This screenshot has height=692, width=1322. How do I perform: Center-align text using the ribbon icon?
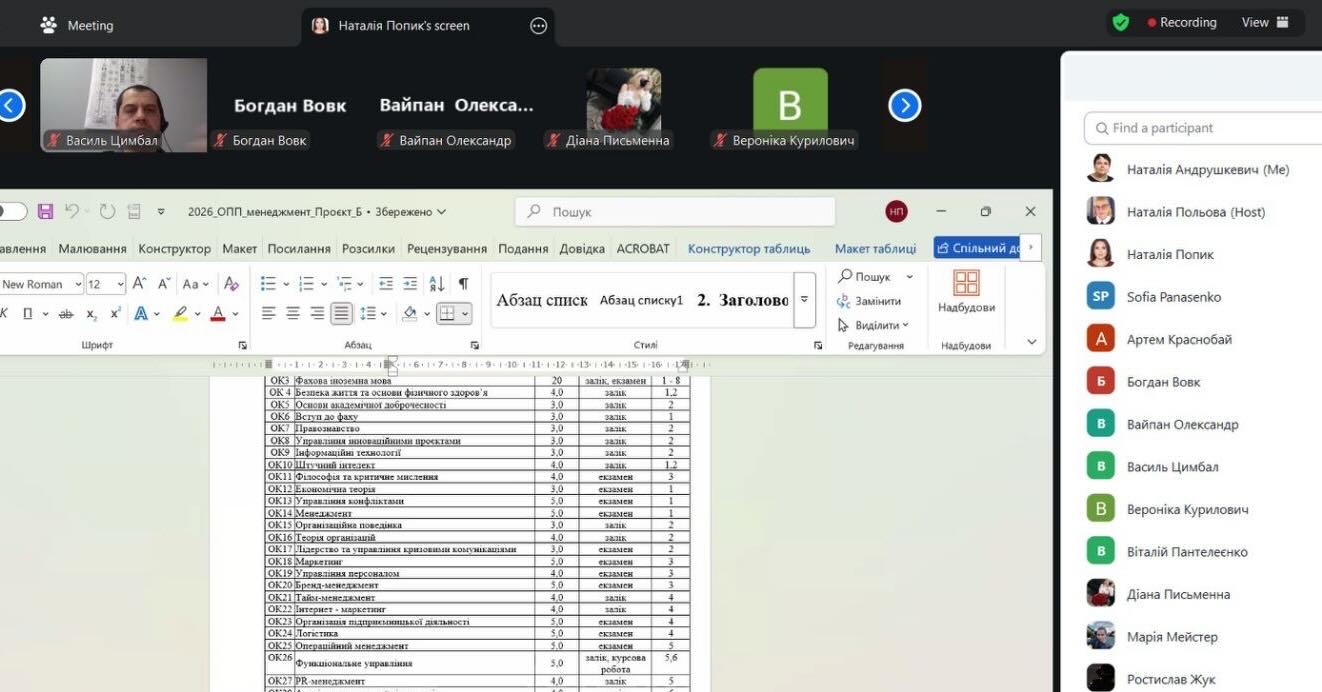coord(293,313)
